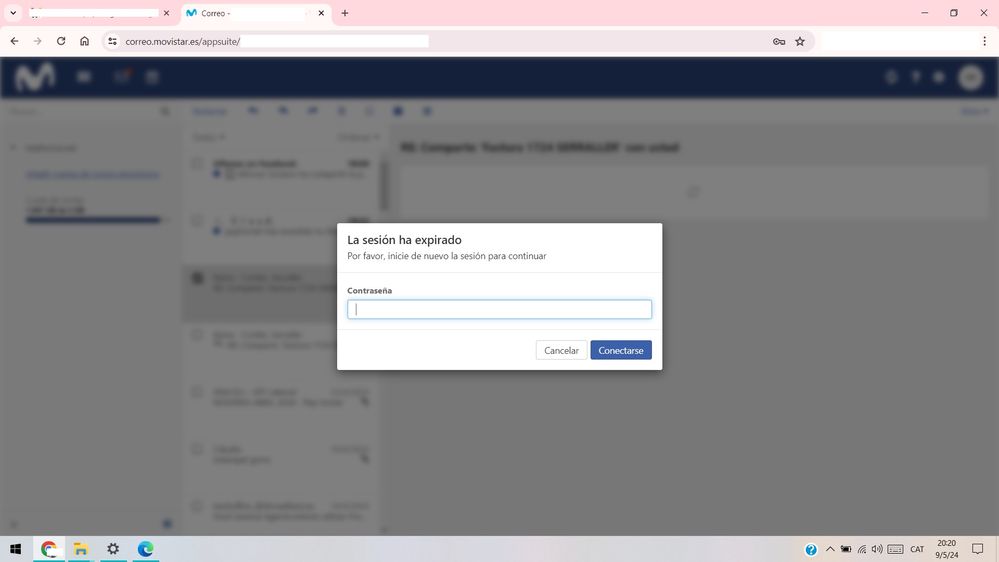Open the Chrome three-dot menu

(984, 41)
